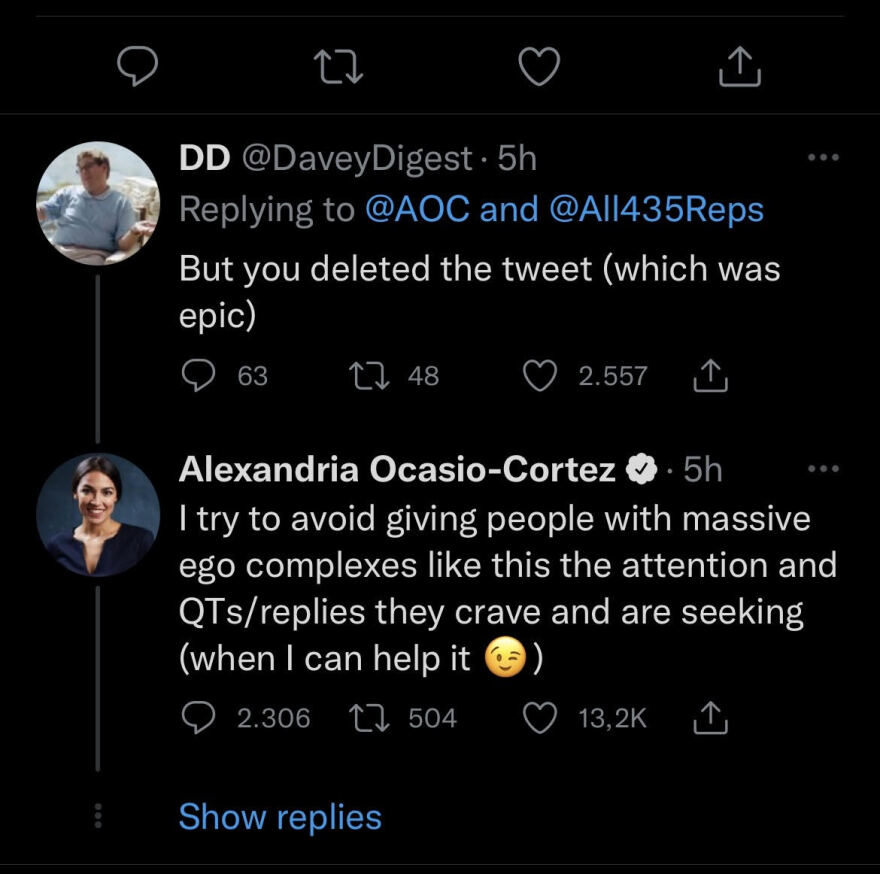Expand thread with Show replies
880x874 pixels.
pyautogui.click(x=280, y=817)
